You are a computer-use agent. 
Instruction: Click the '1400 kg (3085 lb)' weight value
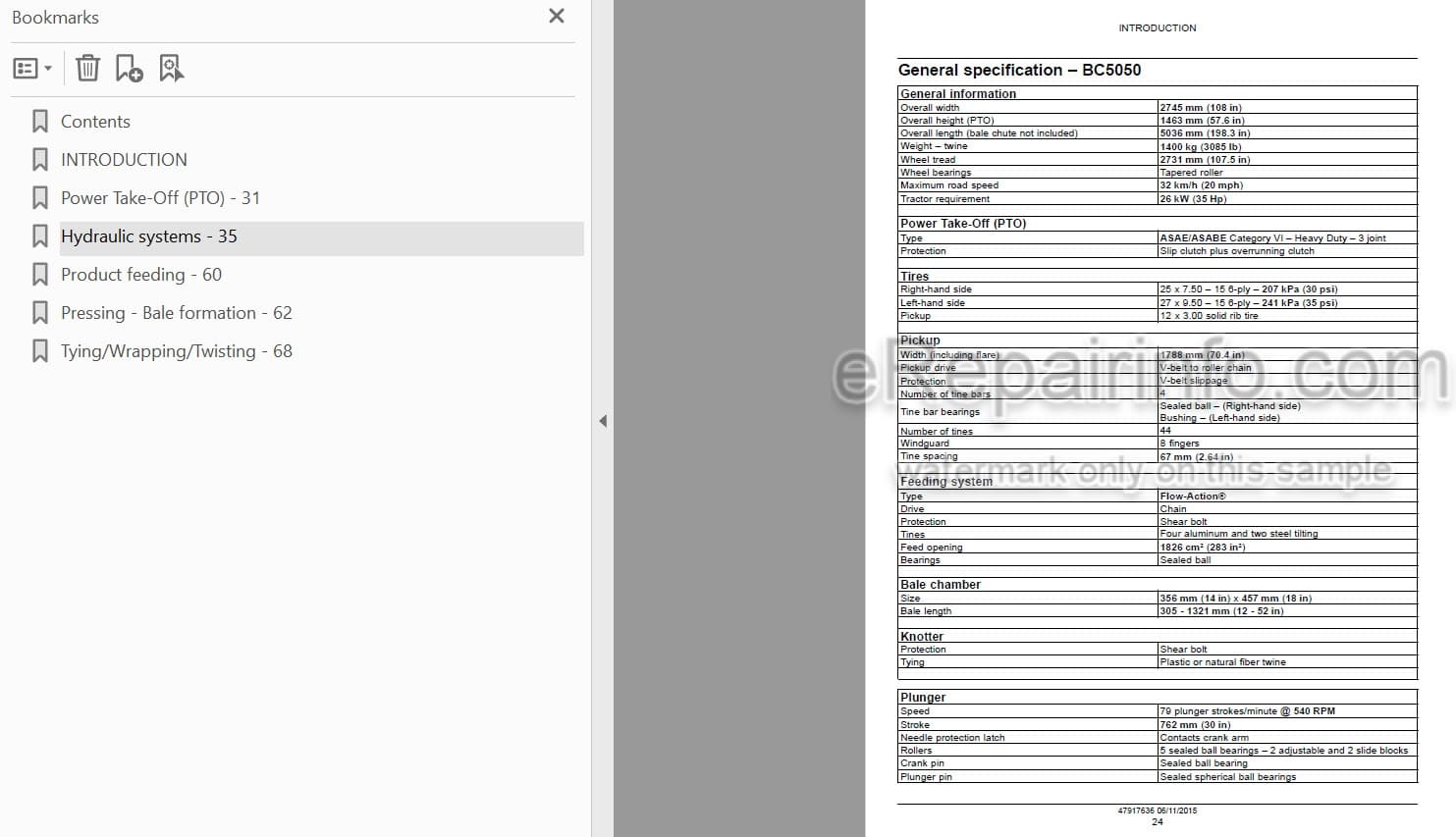[x=1201, y=146]
